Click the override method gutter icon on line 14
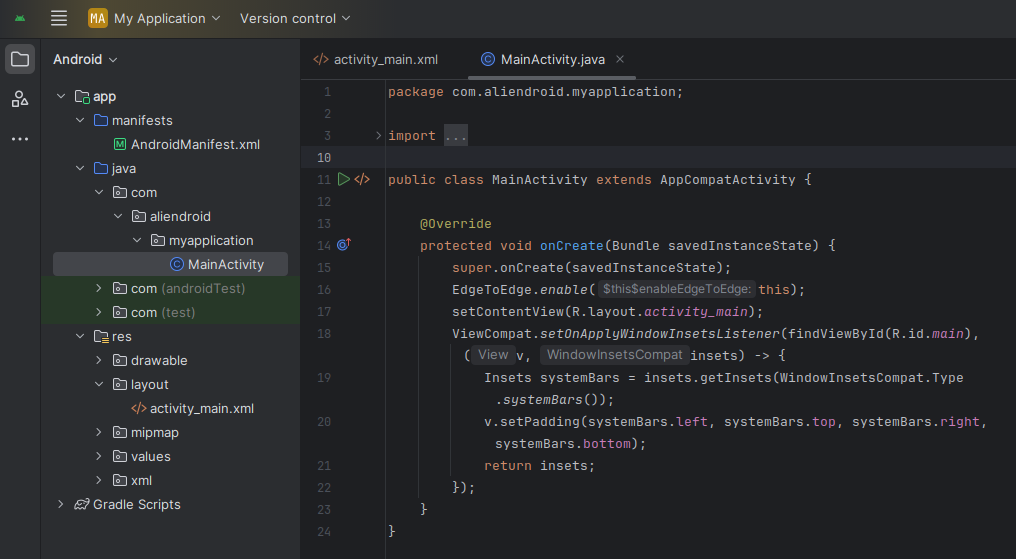1016x559 pixels. point(343,245)
